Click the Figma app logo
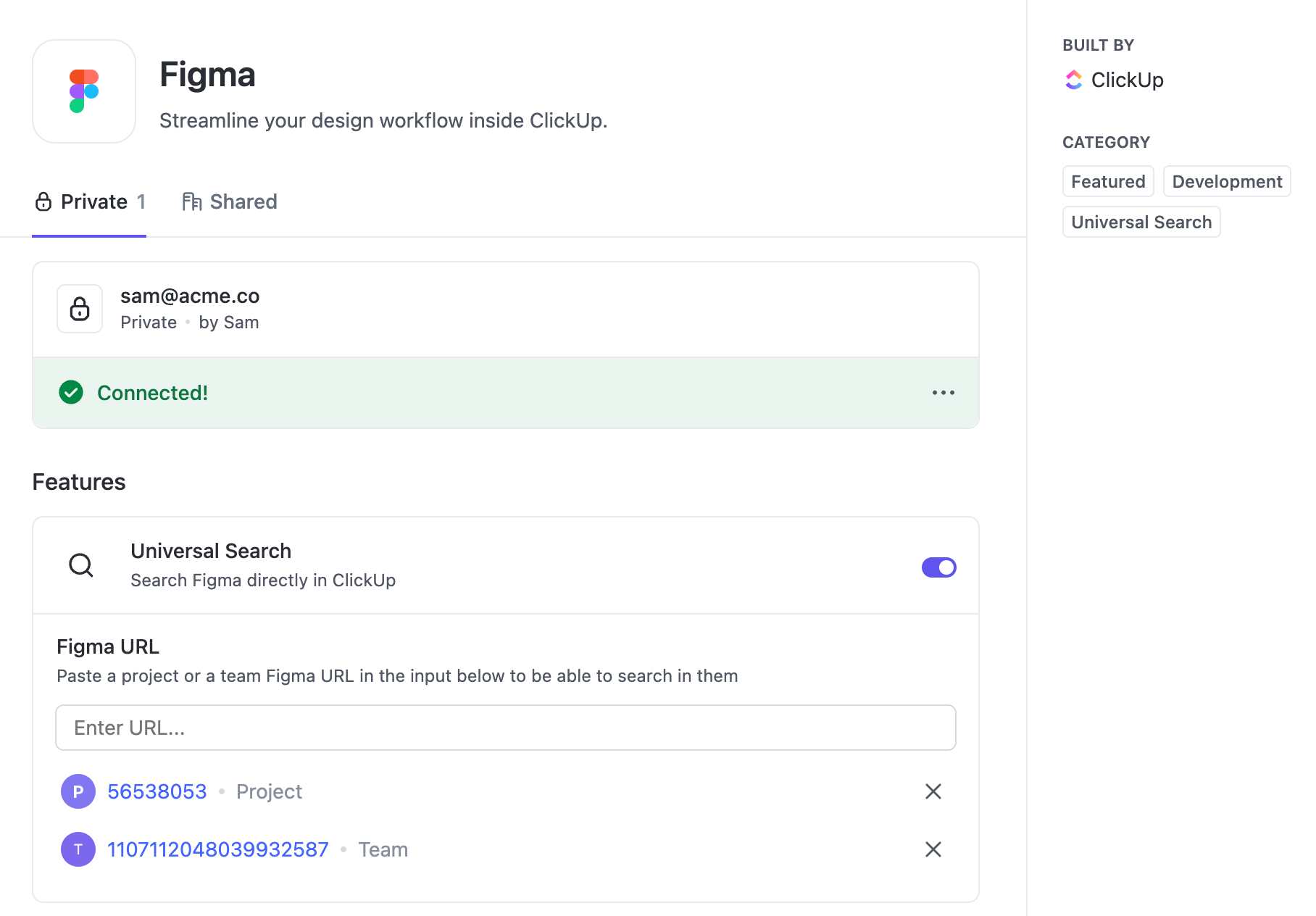 tap(84, 91)
